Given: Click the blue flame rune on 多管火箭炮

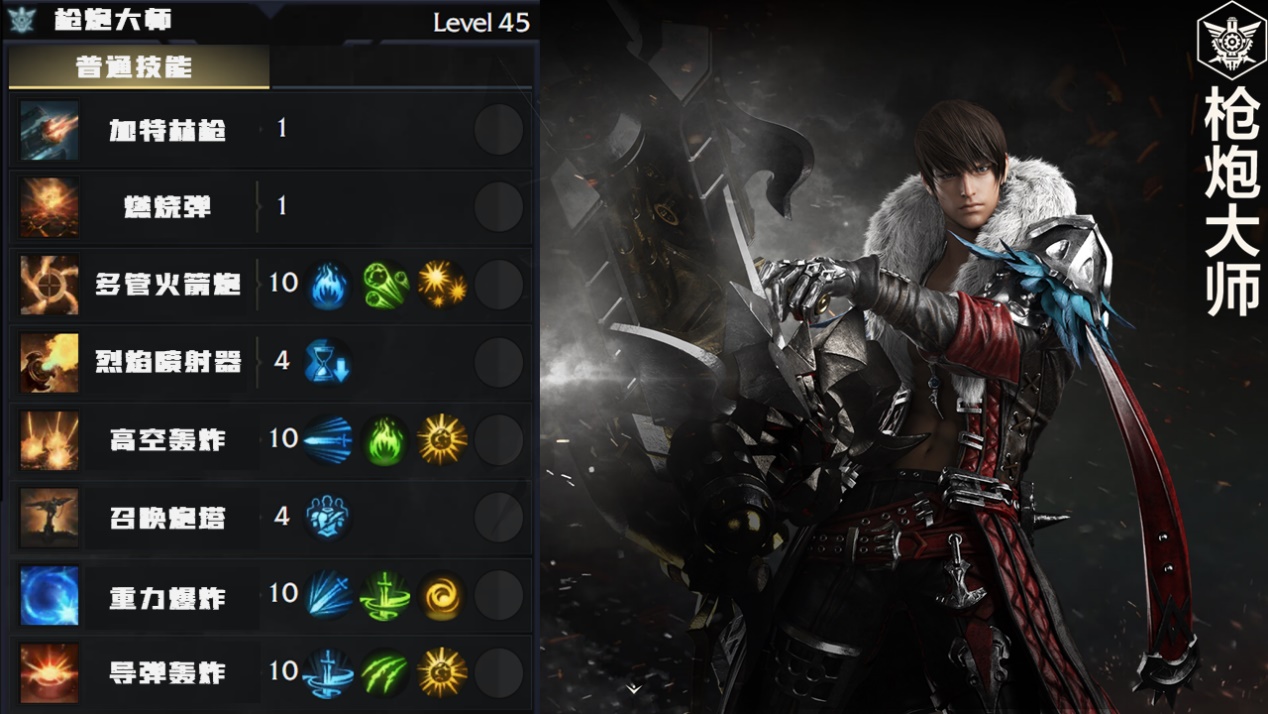Looking at the screenshot, I should 328,285.
